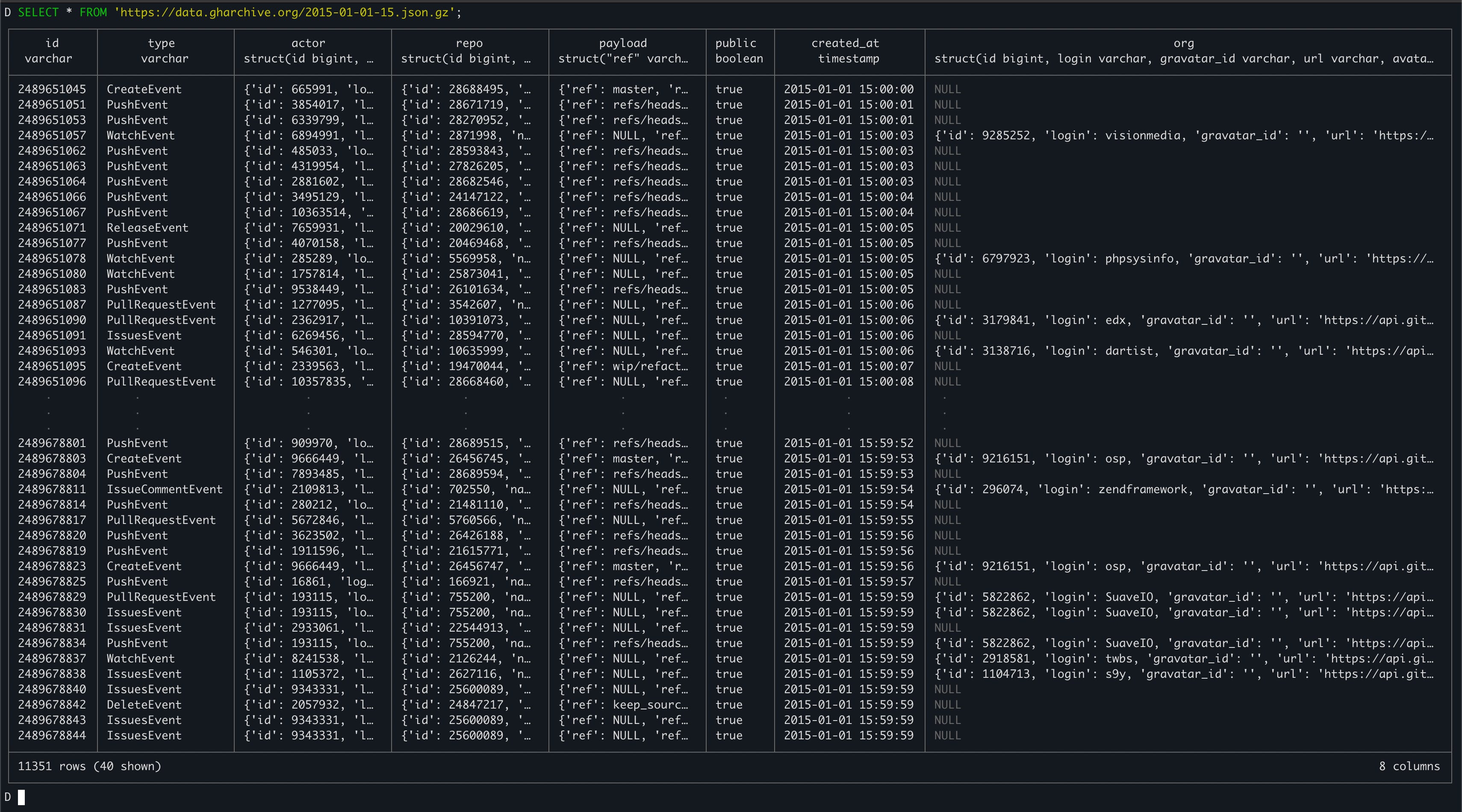Click the actor struct column header
Screen dimensions: 1462x812
coord(308,50)
